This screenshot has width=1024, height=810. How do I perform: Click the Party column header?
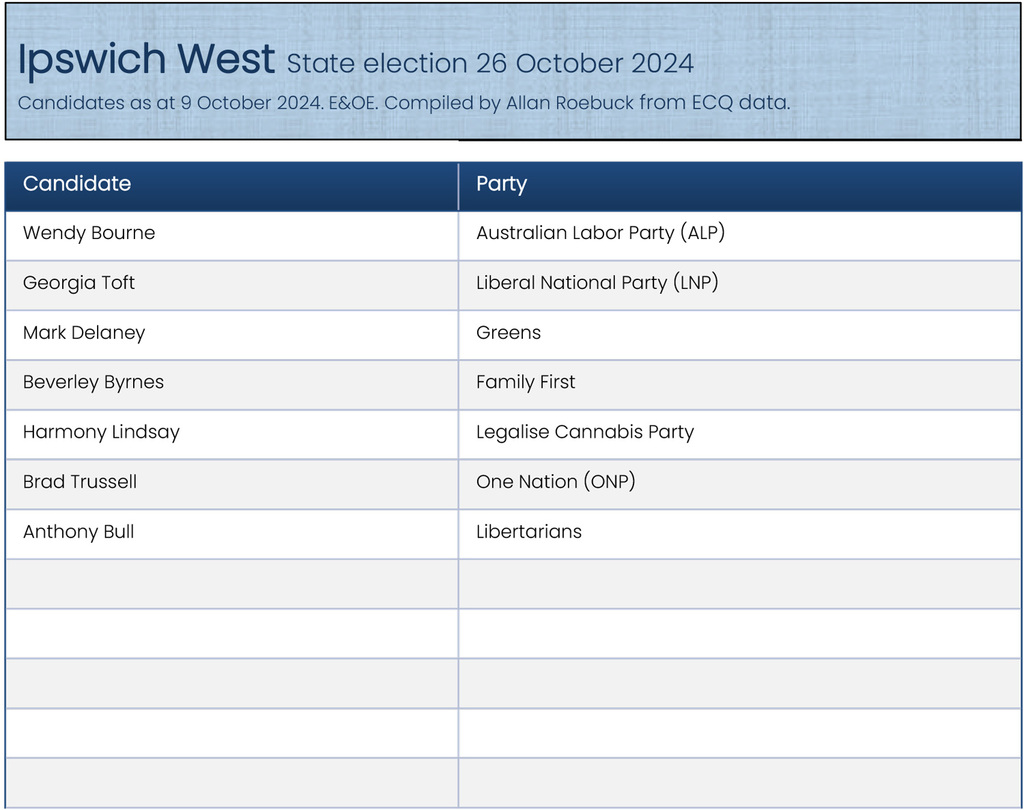coord(501,184)
